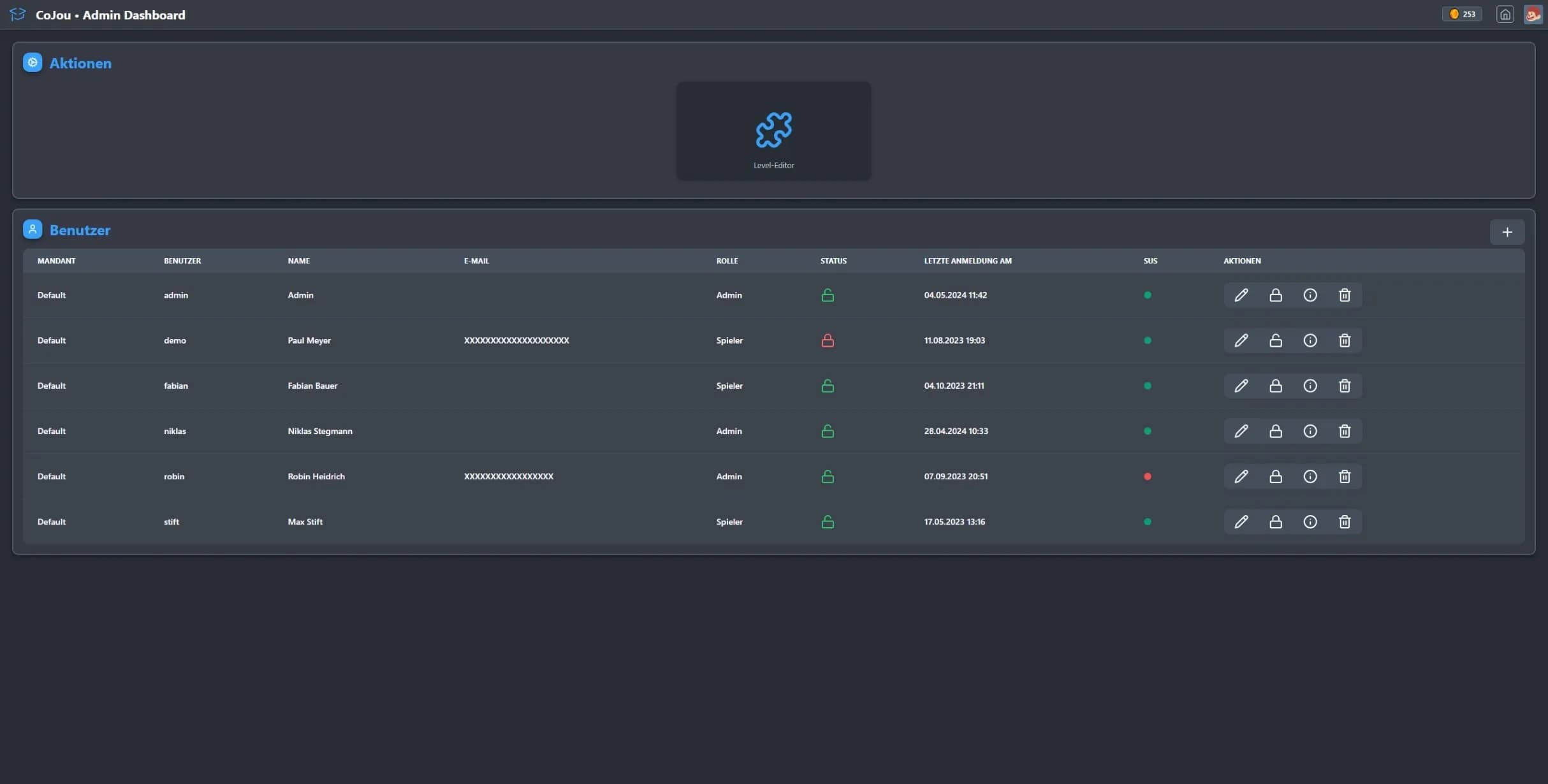Select the date 04.05.2024 11:42
Image resolution: width=1548 pixels, height=784 pixels.
[x=955, y=295]
